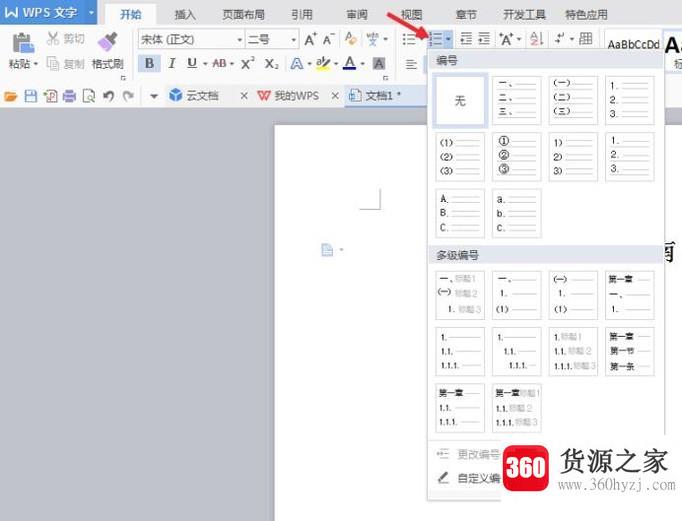Toggle strikethrough AB formatting
The width and height of the screenshot is (682, 521).
(219, 63)
